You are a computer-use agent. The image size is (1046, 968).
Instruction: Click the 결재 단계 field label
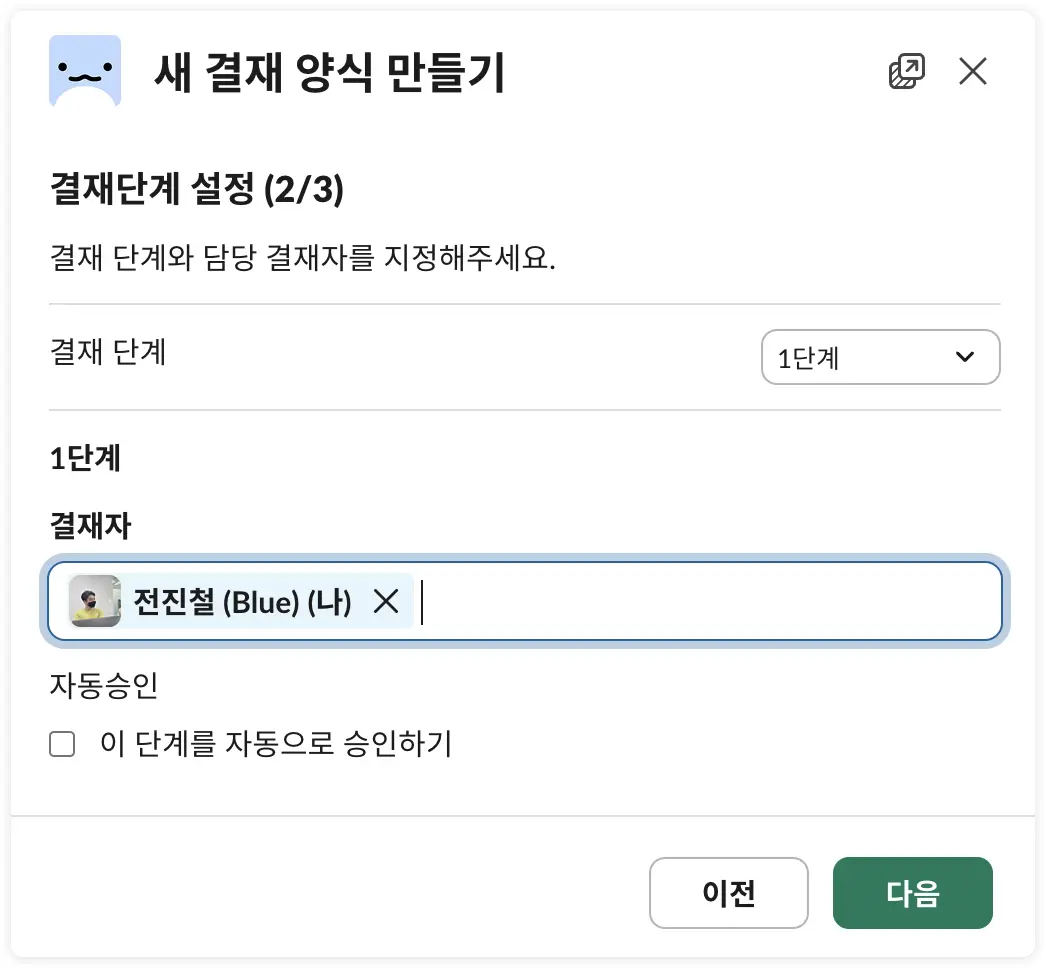click(x=107, y=352)
